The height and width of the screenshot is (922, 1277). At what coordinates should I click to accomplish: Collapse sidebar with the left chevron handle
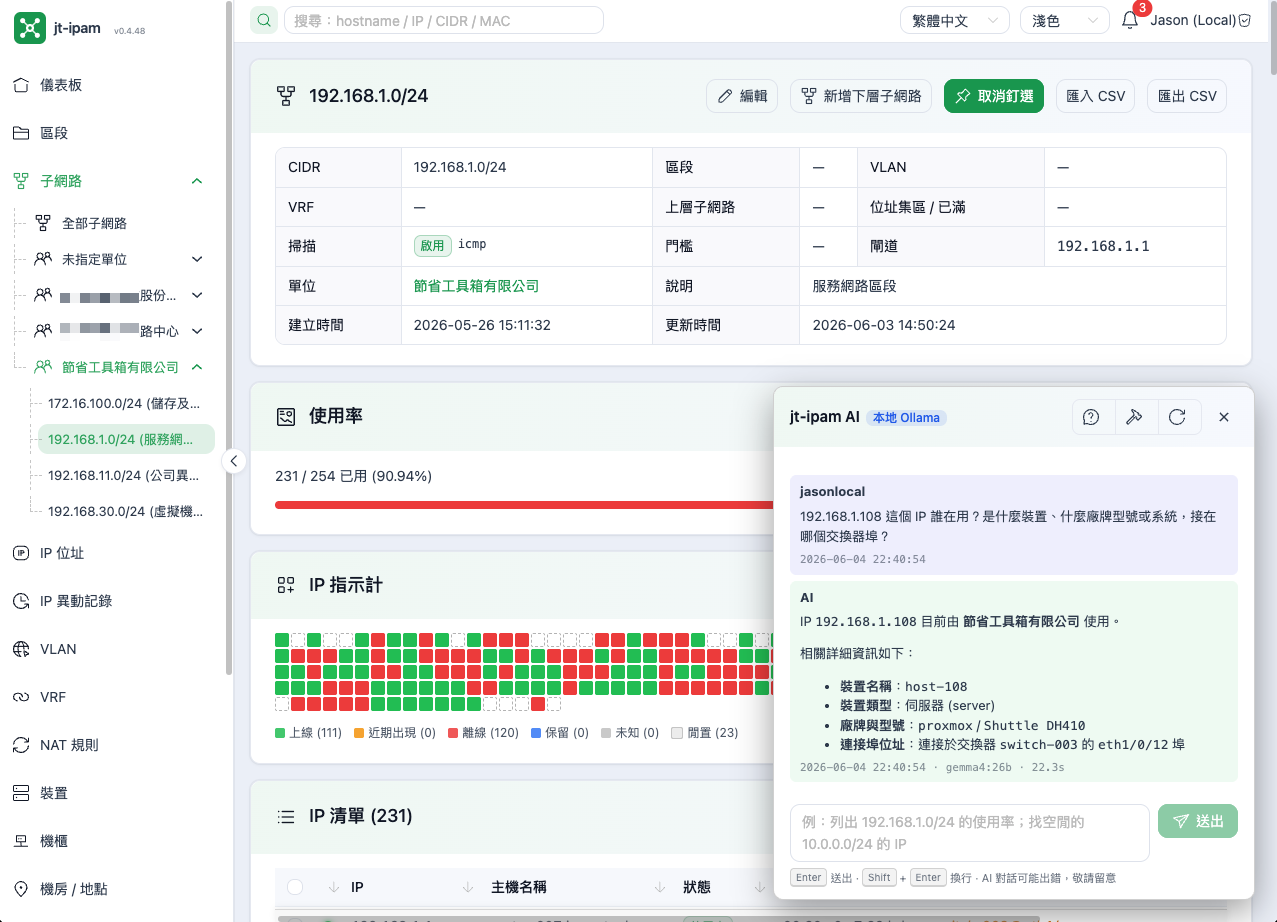233,461
